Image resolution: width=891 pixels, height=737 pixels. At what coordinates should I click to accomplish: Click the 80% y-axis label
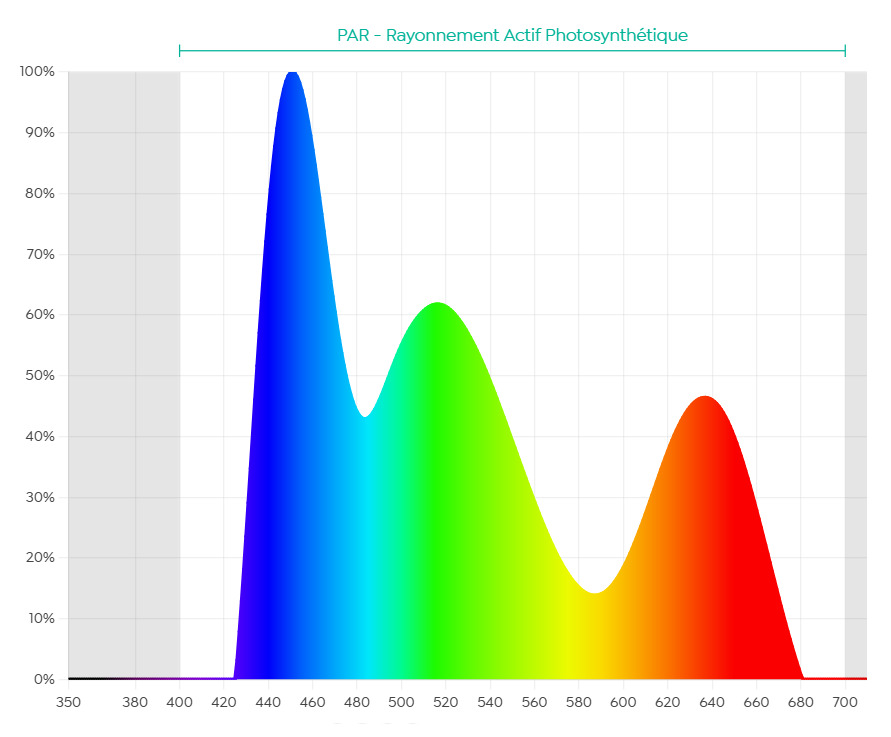pos(40,193)
